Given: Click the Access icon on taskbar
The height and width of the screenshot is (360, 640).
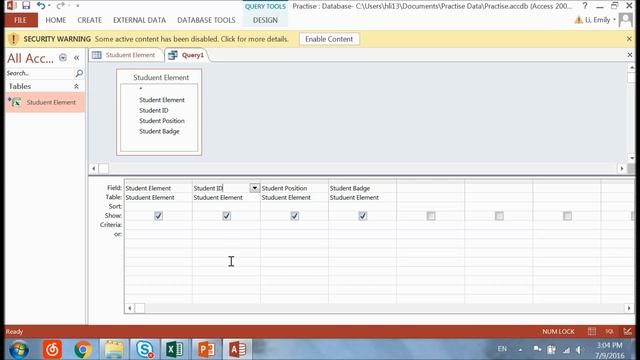Looking at the screenshot, I should 238,349.
